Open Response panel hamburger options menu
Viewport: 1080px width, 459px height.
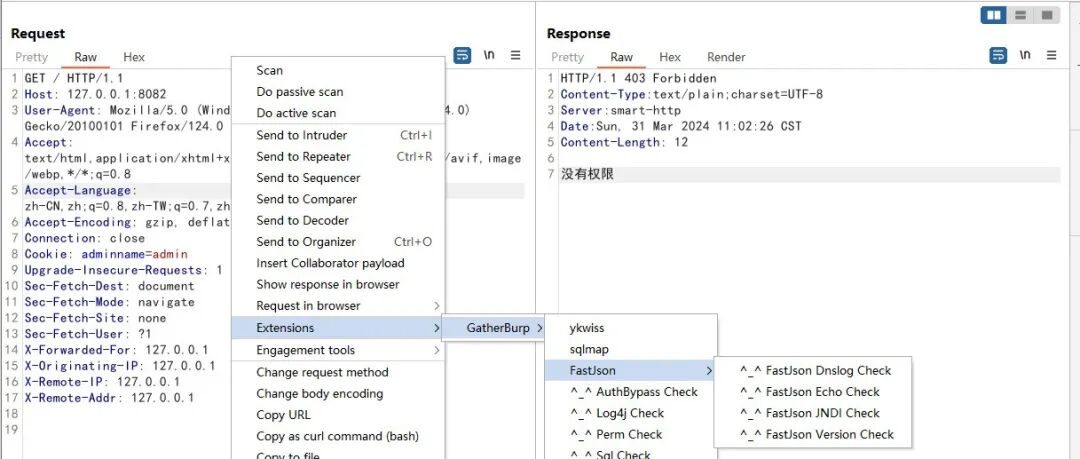tap(1051, 55)
